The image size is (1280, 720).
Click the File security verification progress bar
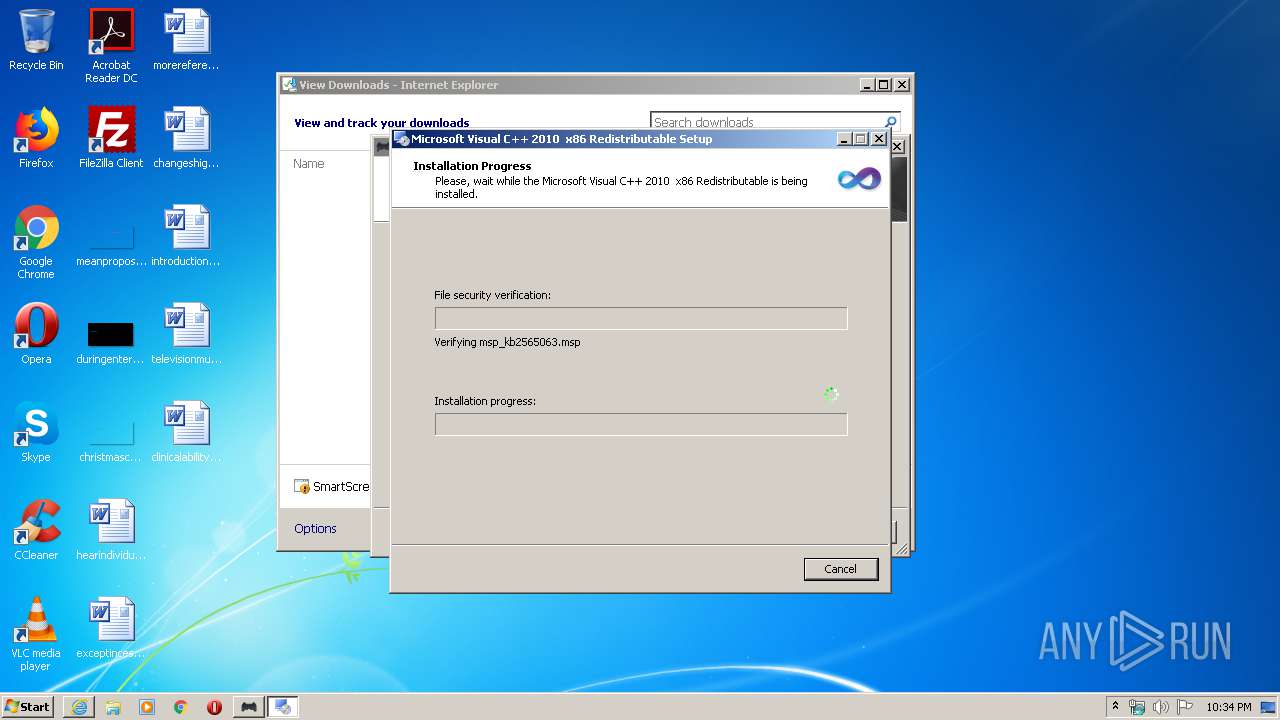(641, 318)
